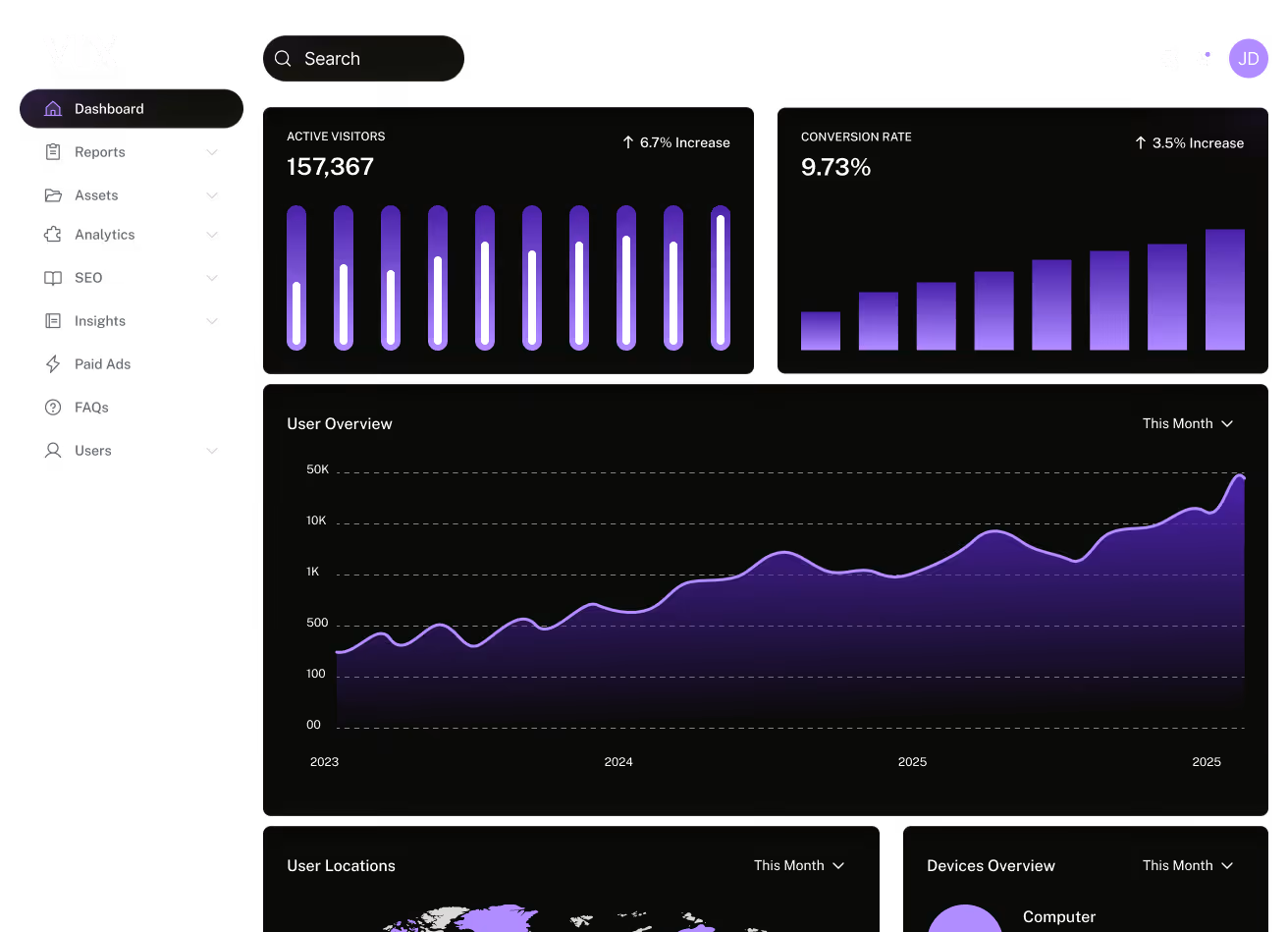Screen dimensions: 1288x932
Task: Expand the Analytics submenu chevron
Action: [212, 235]
